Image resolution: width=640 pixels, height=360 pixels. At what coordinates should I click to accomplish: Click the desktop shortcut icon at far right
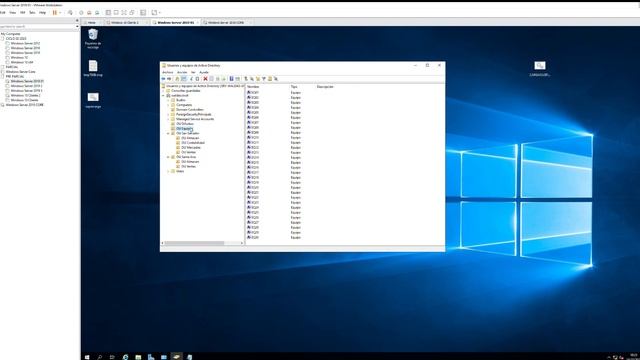coord(540,69)
